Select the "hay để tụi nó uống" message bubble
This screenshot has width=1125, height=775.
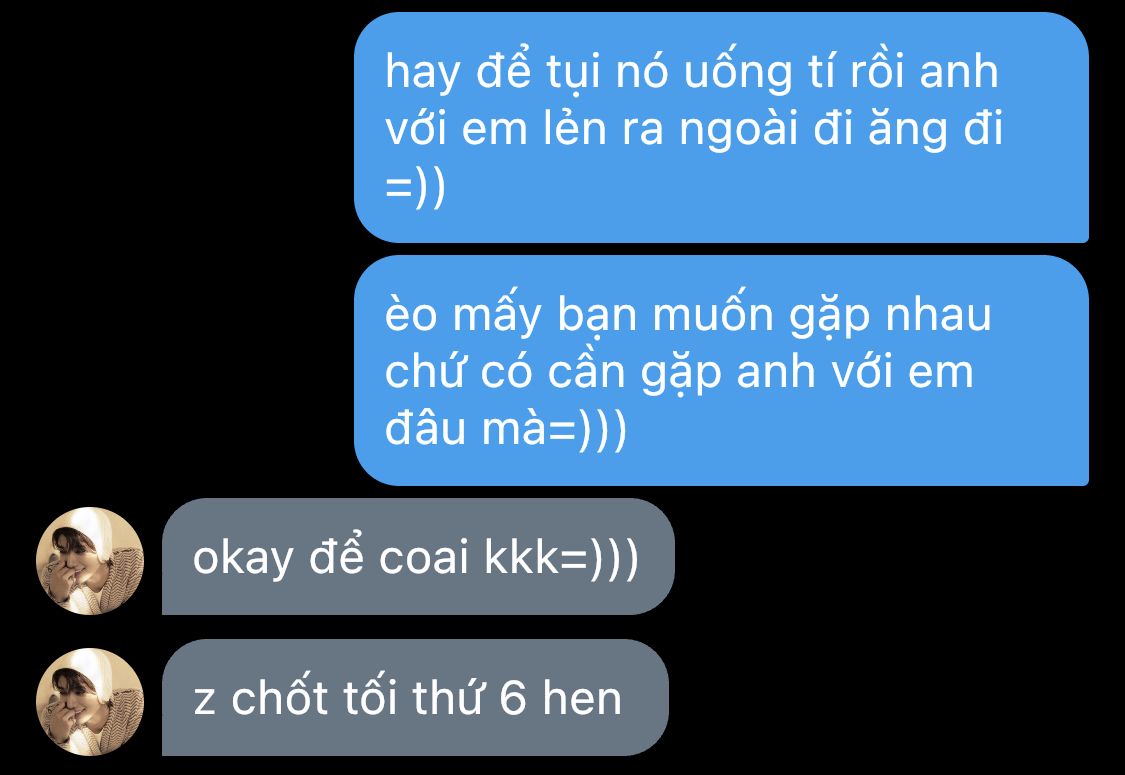tap(721, 128)
